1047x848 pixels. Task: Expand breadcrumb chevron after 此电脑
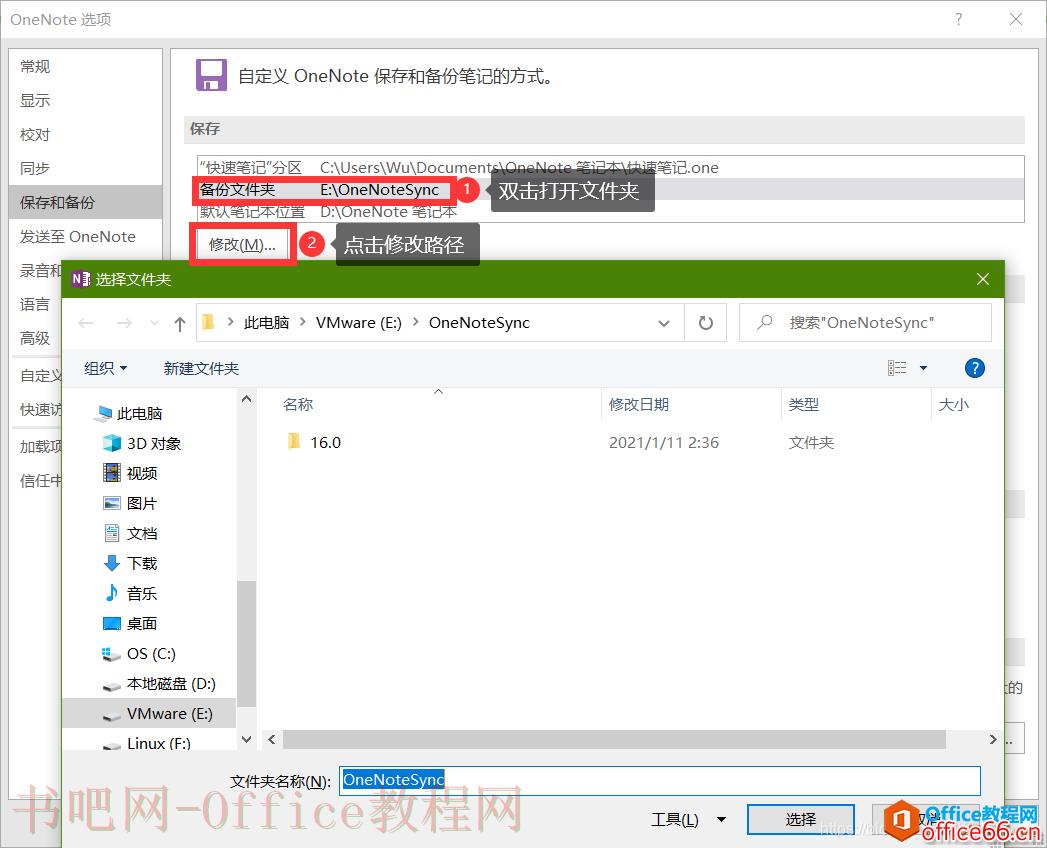pyautogui.click(x=302, y=323)
